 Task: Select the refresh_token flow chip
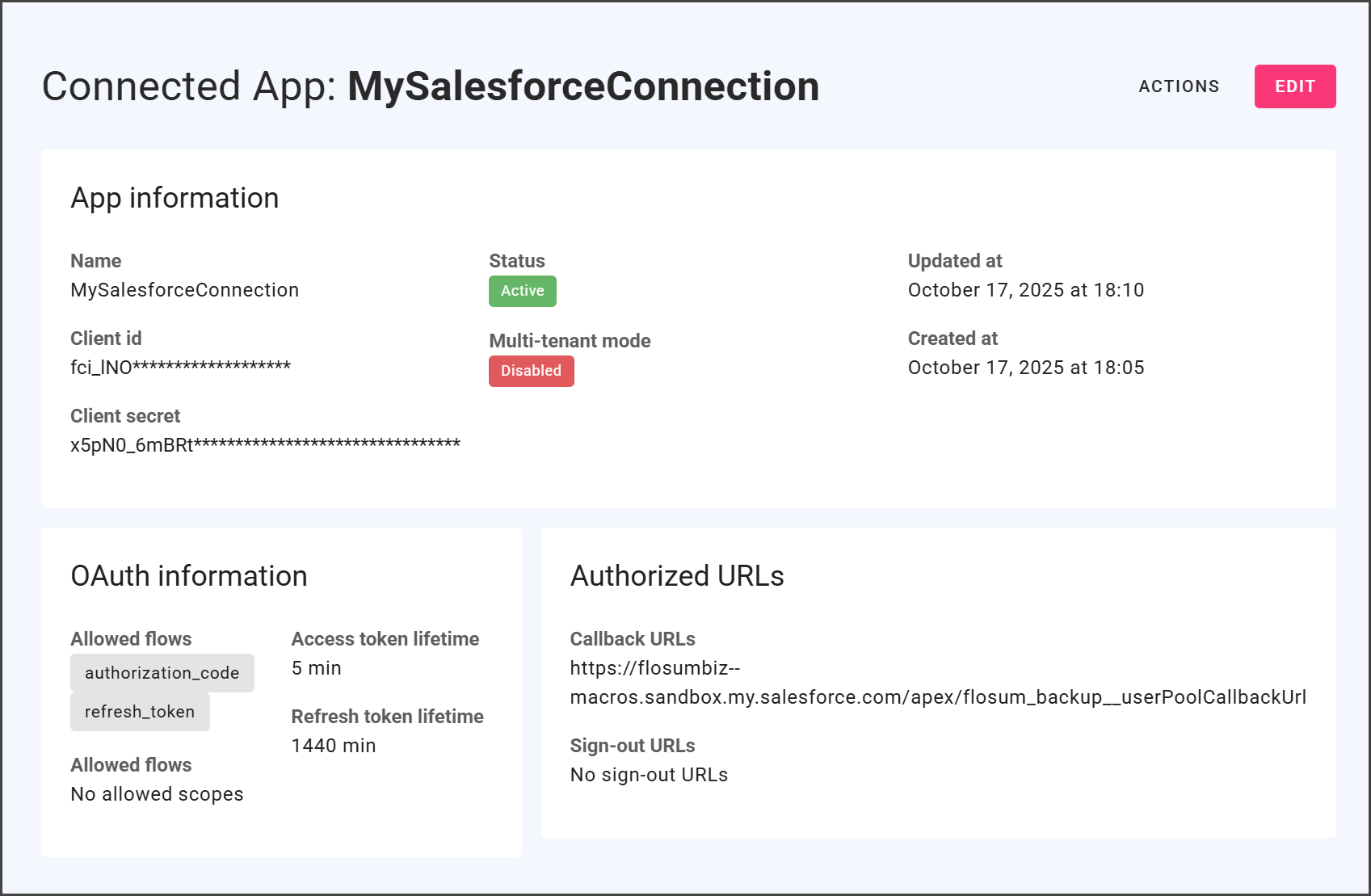pyautogui.click(x=140, y=712)
